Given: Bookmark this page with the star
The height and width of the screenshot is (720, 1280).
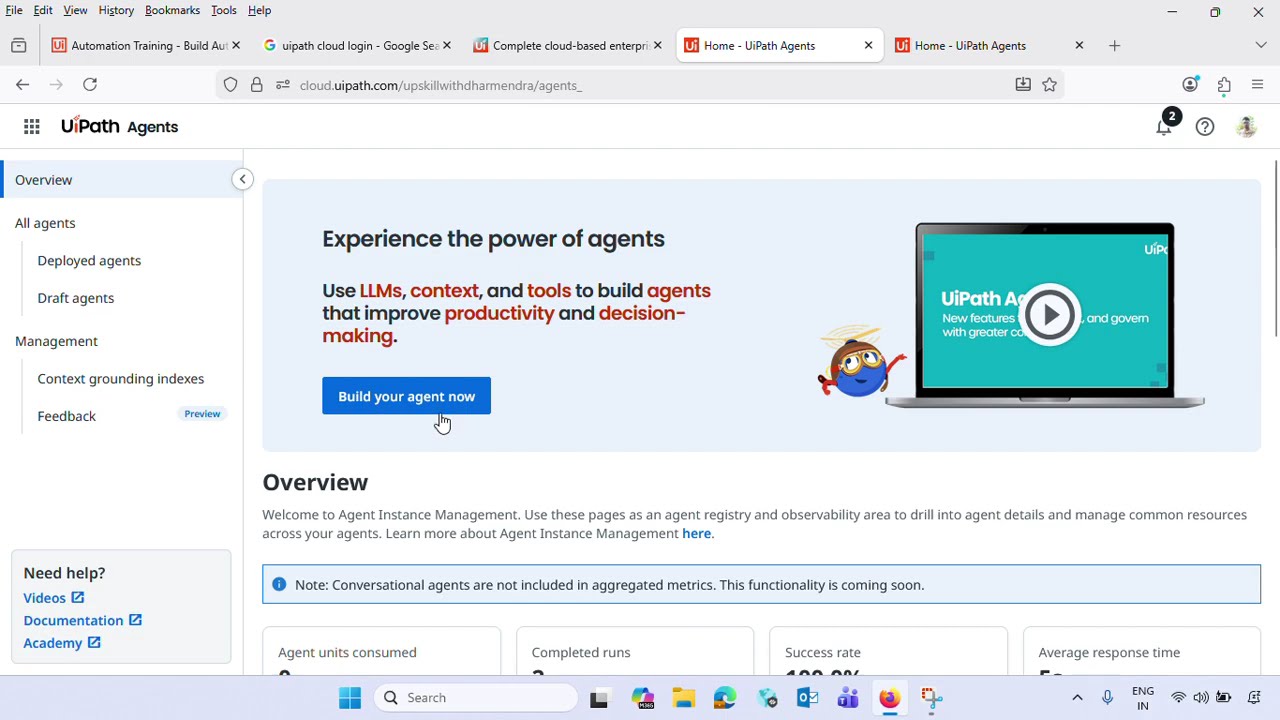Looking at the screenshot, I should click(x=1049, y=85).
